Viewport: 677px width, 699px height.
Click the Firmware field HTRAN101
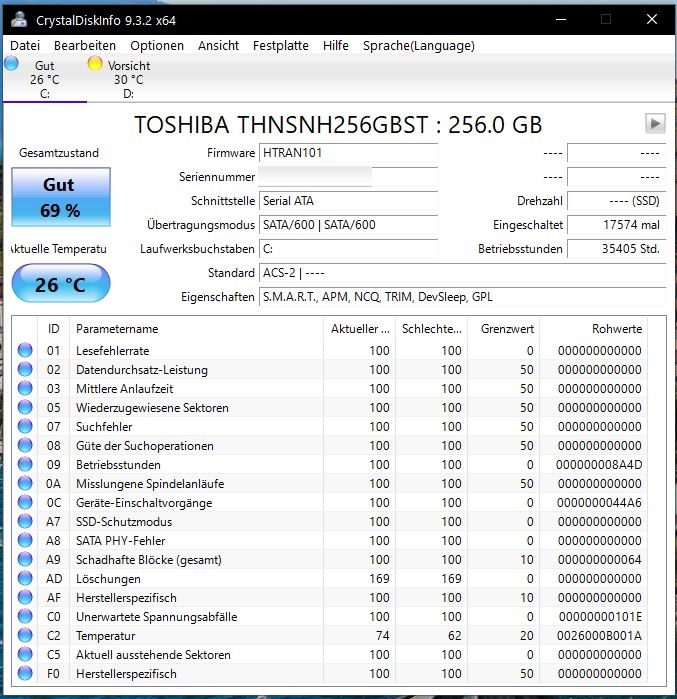click(x=349, y=153)
